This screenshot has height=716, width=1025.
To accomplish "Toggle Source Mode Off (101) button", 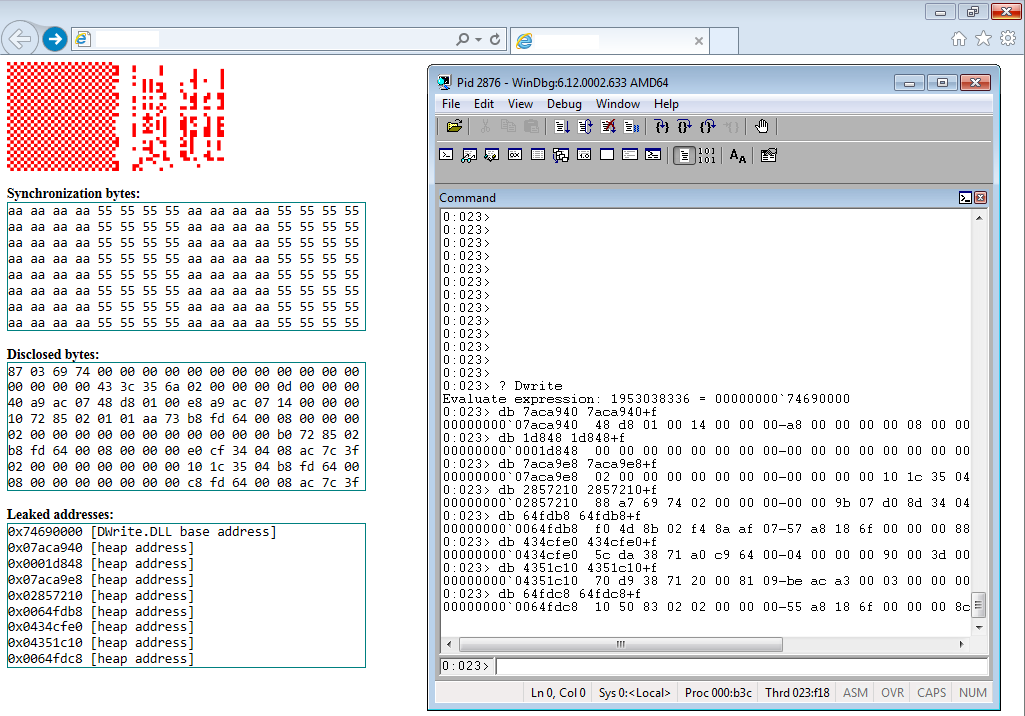I will click(707, 155).
